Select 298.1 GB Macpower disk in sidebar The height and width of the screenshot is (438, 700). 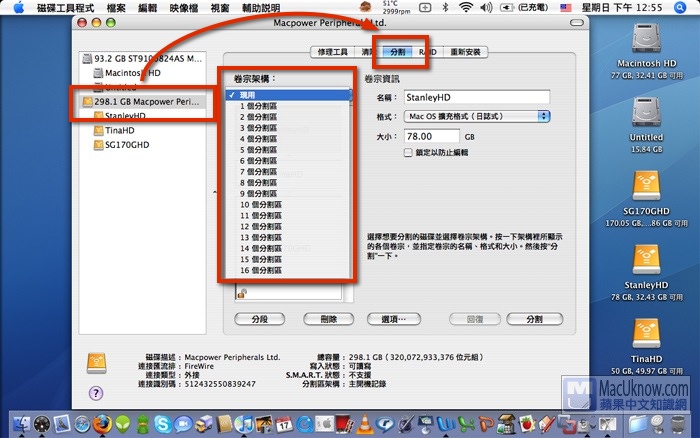pos(142,102)
